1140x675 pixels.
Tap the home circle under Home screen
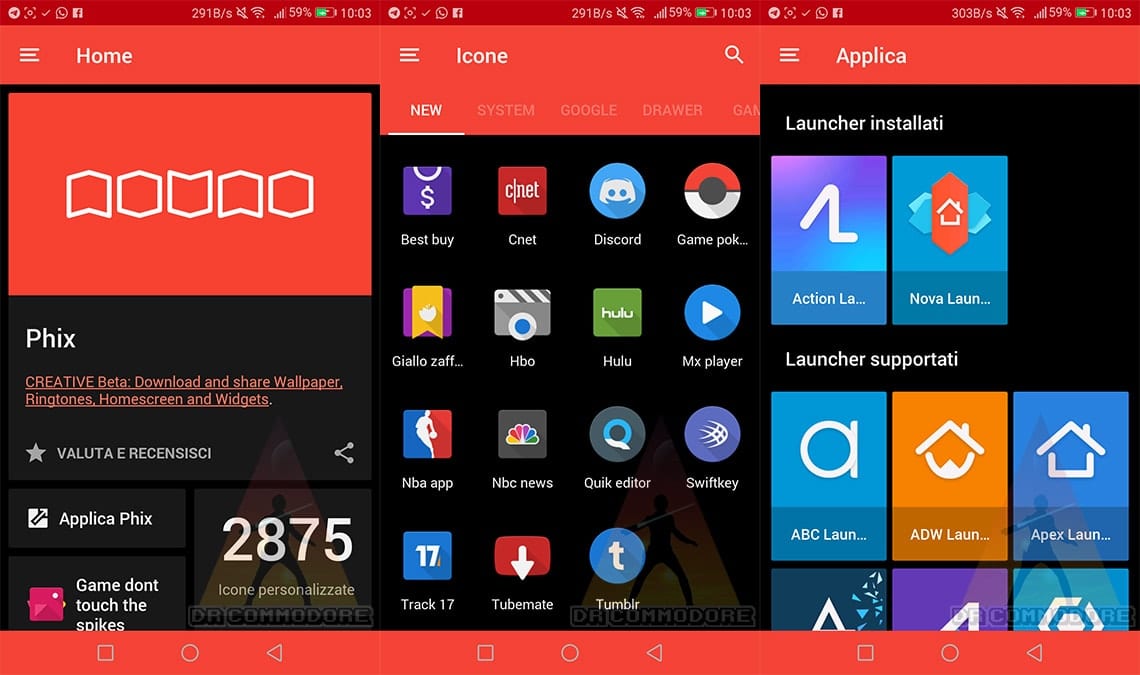(190, 652)
